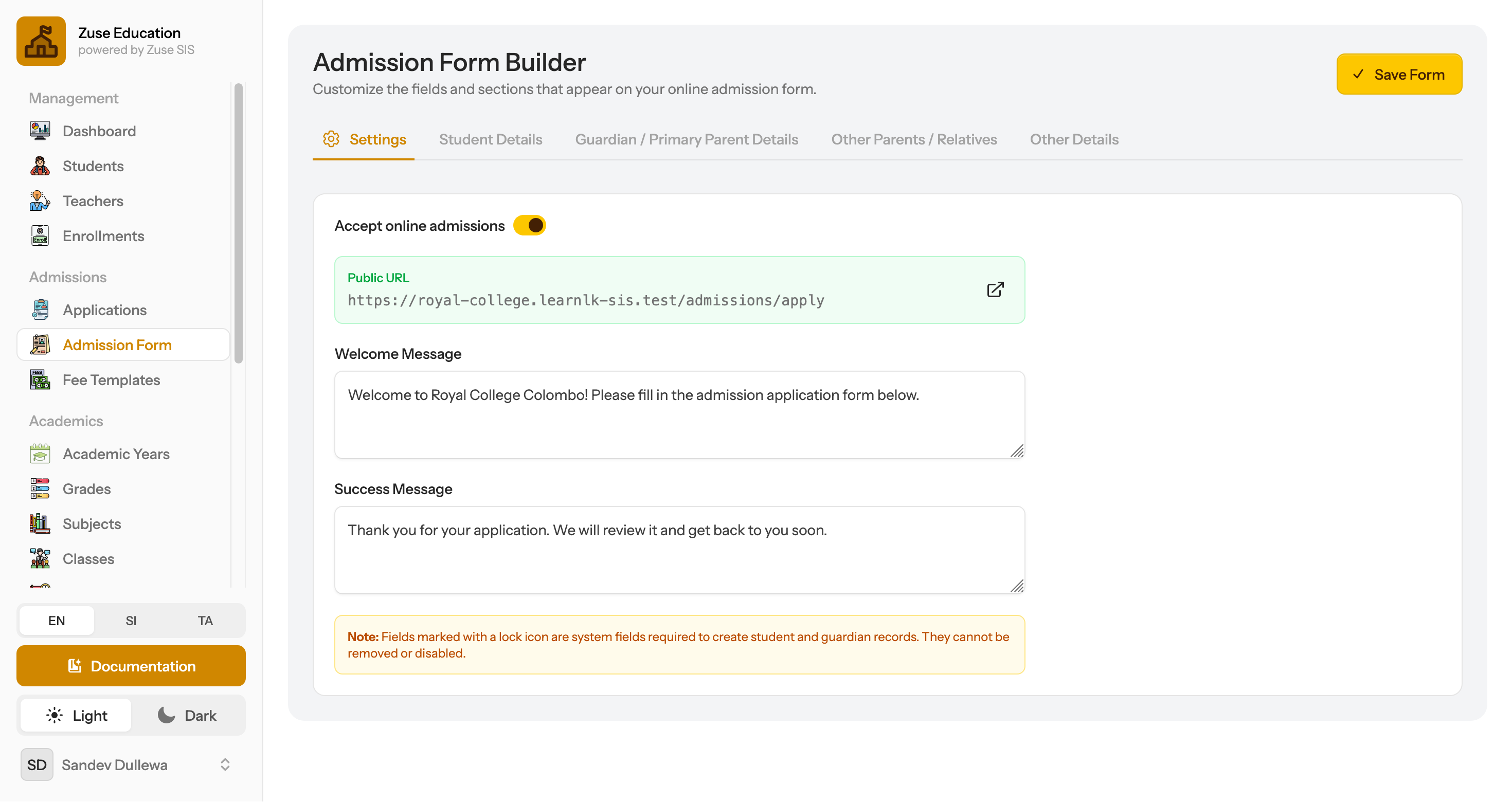1512x802 pixels.
Task: Click inside the Welcome Message textarea
Action: (x=679, y=414)
